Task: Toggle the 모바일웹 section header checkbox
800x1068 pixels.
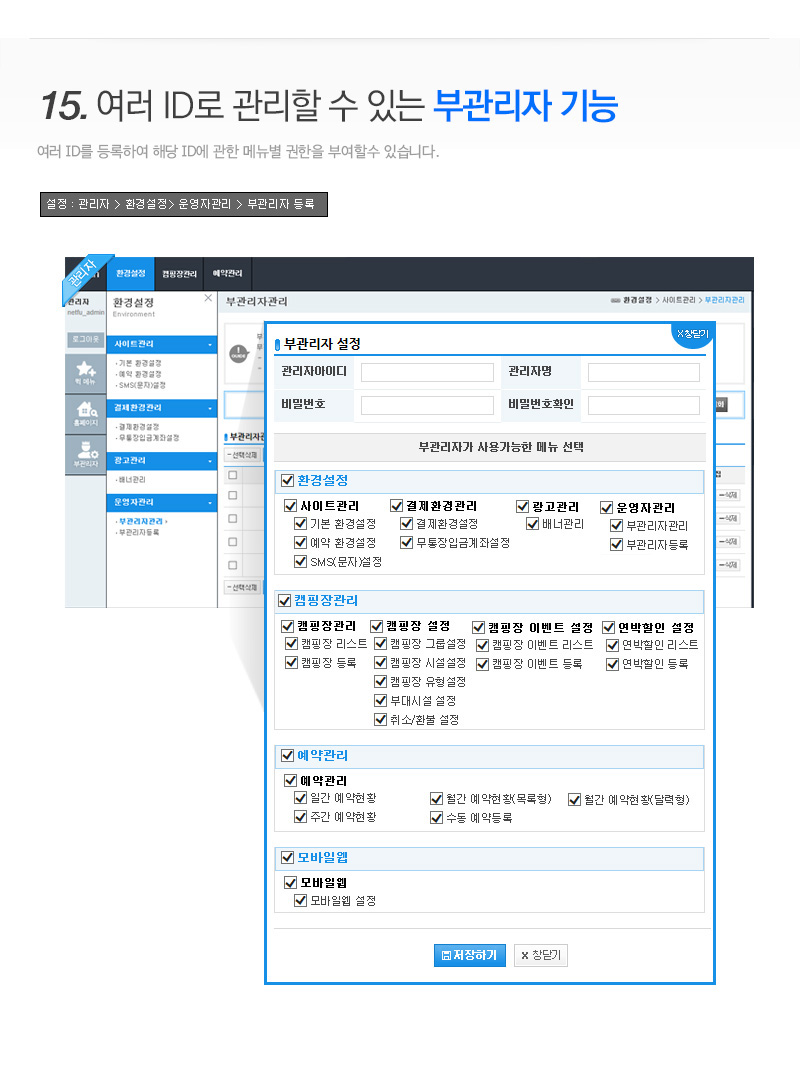Action: click(x=287, y=858)
